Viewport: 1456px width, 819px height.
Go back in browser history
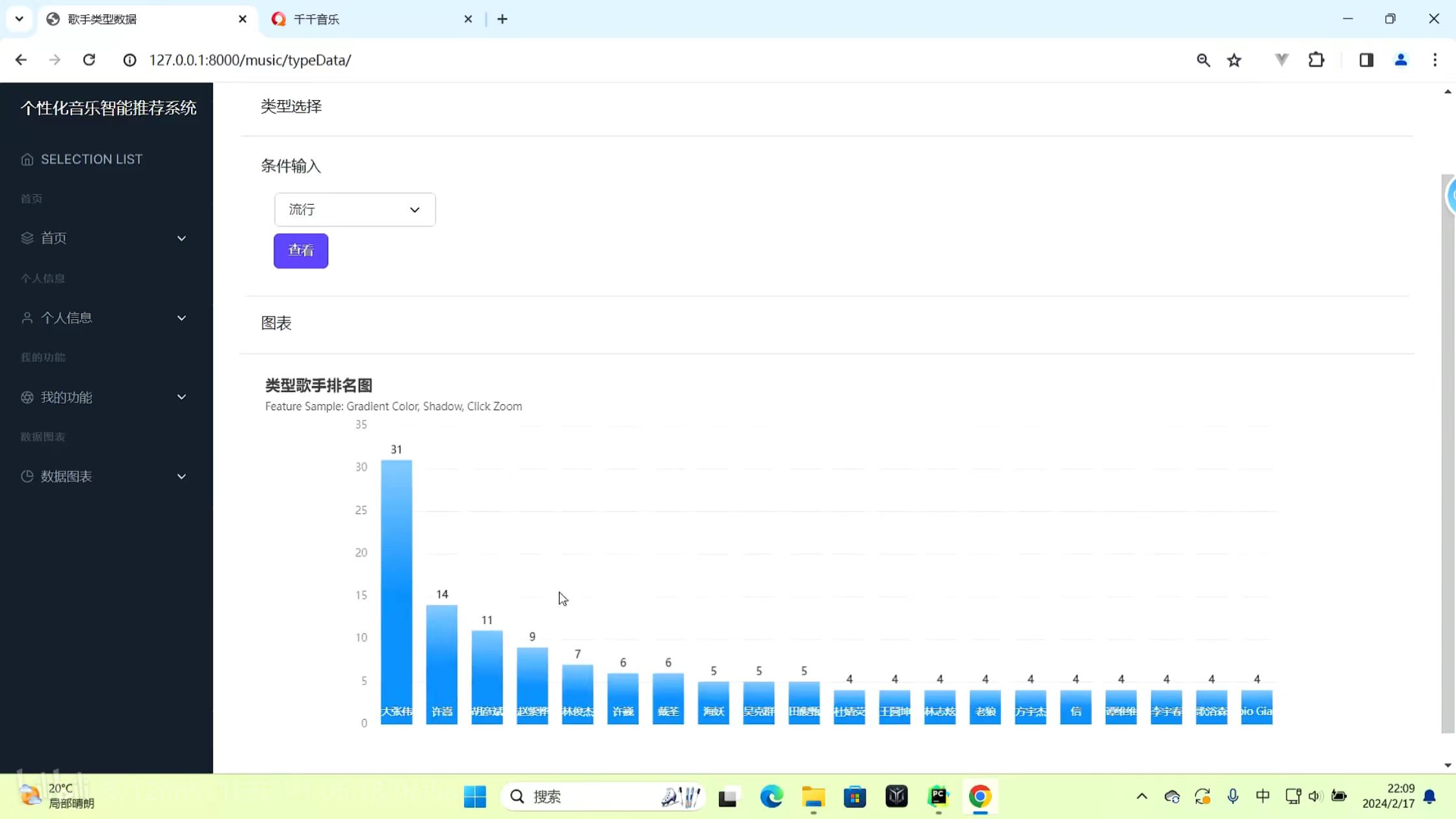pos(21,60)
